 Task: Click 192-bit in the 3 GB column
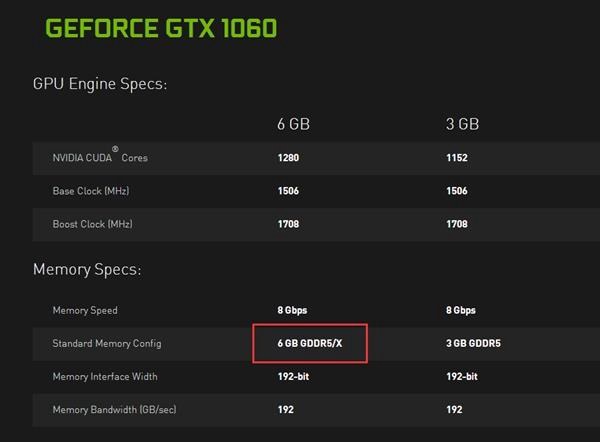tap(463, 377)
